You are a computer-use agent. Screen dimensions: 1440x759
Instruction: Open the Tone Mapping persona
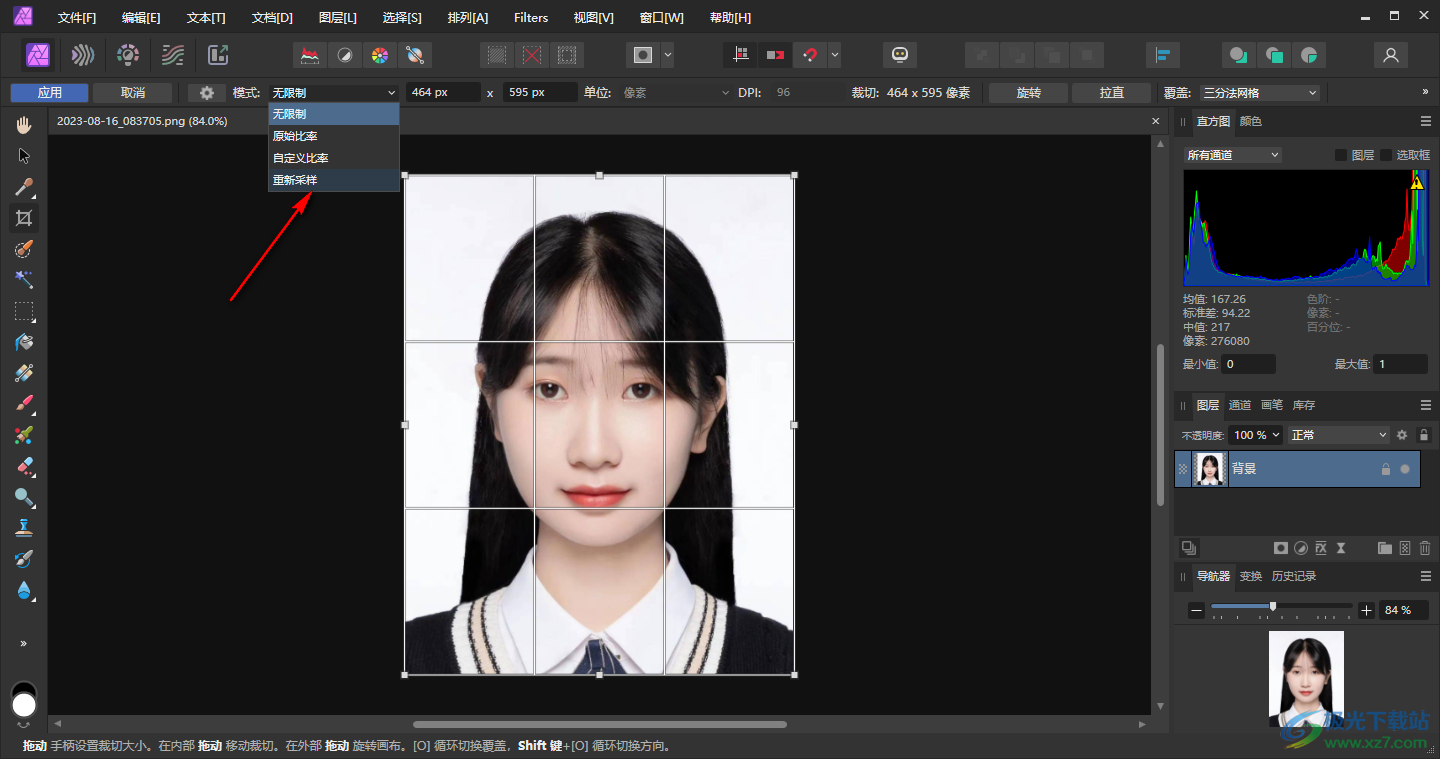(173, 55)
